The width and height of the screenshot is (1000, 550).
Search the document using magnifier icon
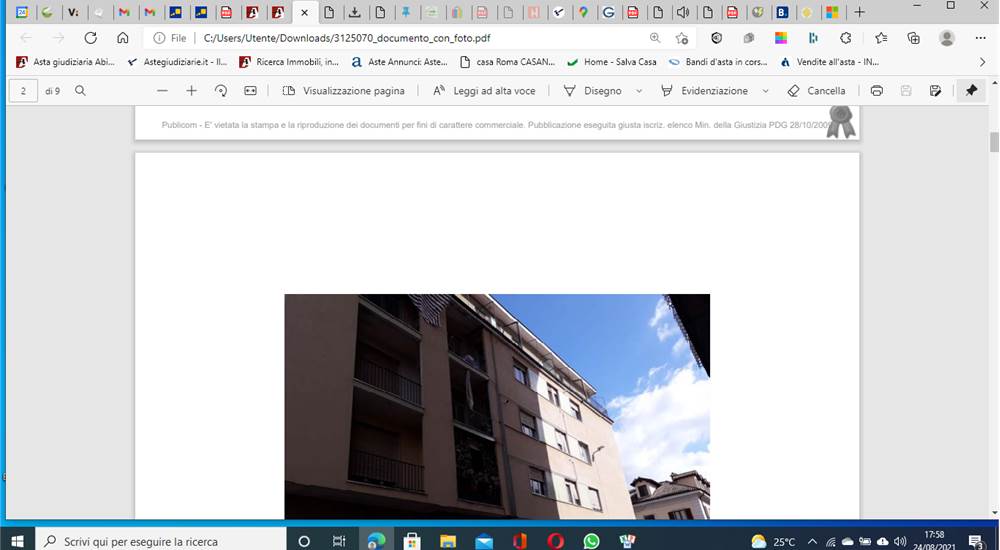[80, 91]
